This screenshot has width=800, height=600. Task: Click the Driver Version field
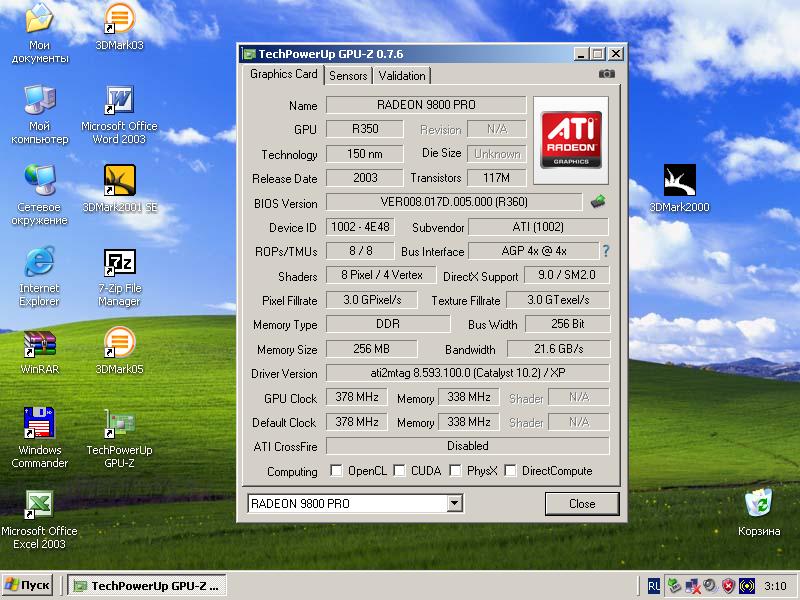(x=468, y=373)
